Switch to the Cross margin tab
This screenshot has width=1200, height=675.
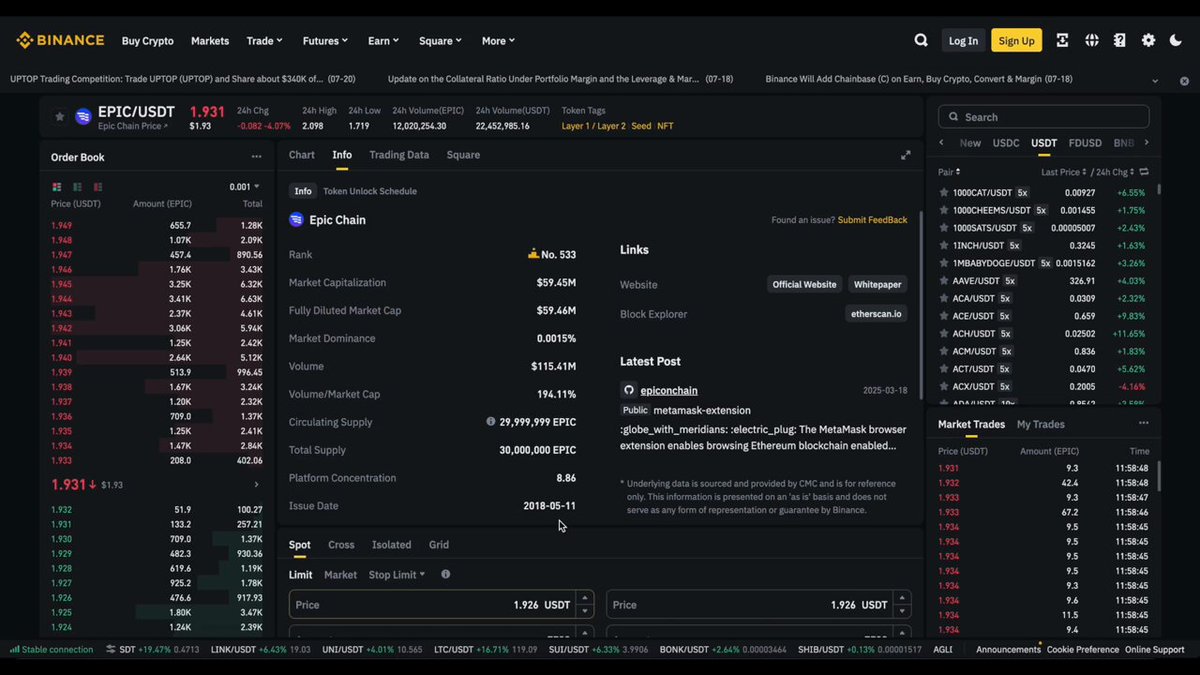[341, 545]
